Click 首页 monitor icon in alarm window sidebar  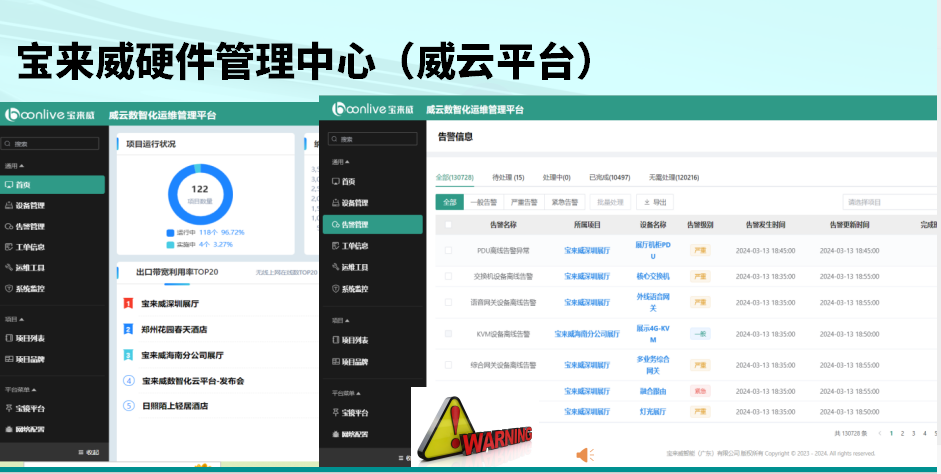(335, 181)
